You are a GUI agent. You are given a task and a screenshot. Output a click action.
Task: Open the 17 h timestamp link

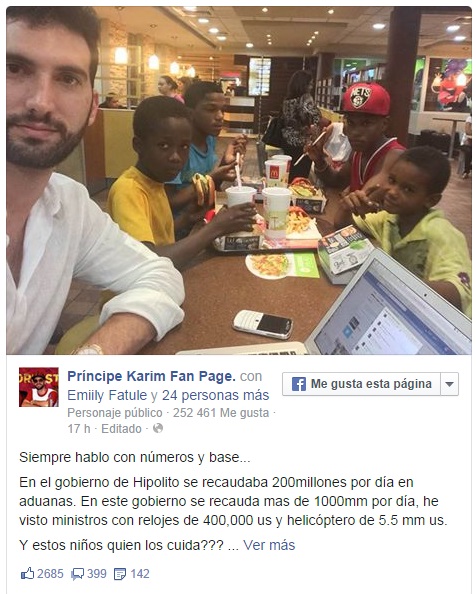point(79,429)
